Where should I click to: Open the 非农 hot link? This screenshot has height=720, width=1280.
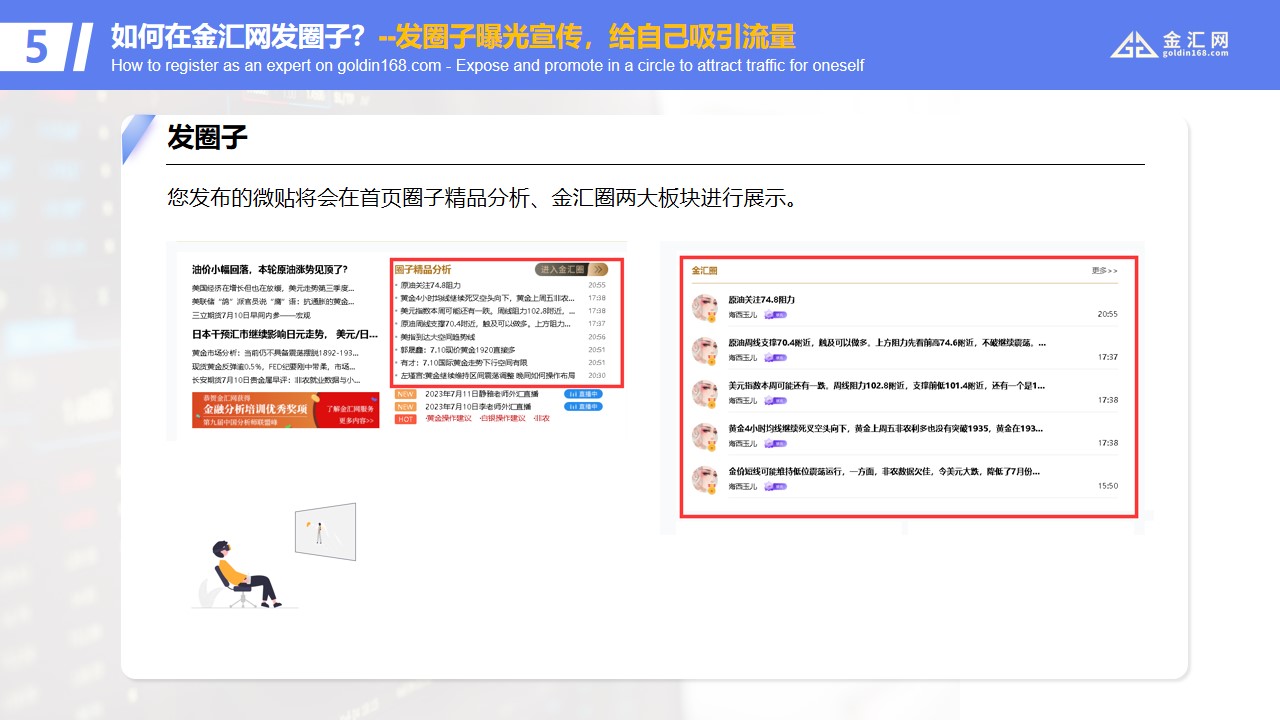click(542, 419)
